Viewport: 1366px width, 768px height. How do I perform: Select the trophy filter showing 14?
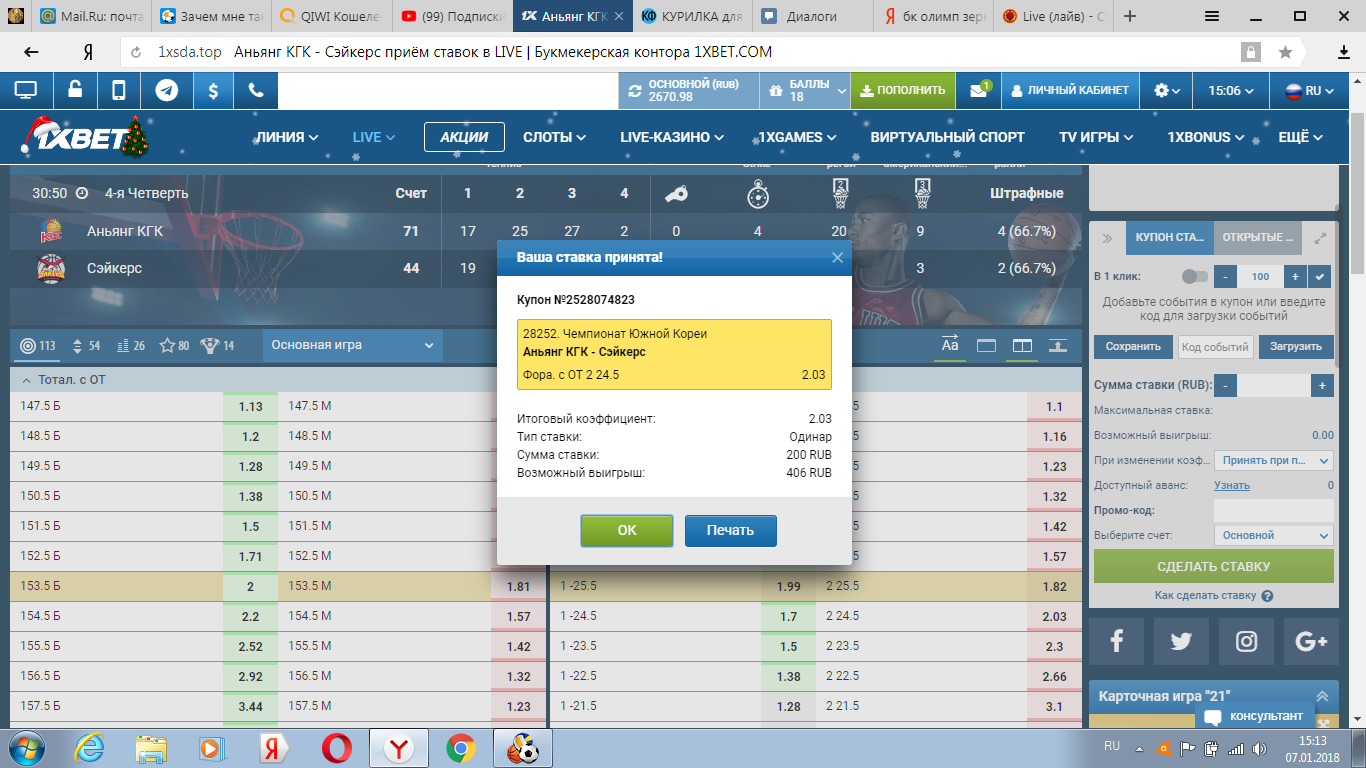coord(217,346)
